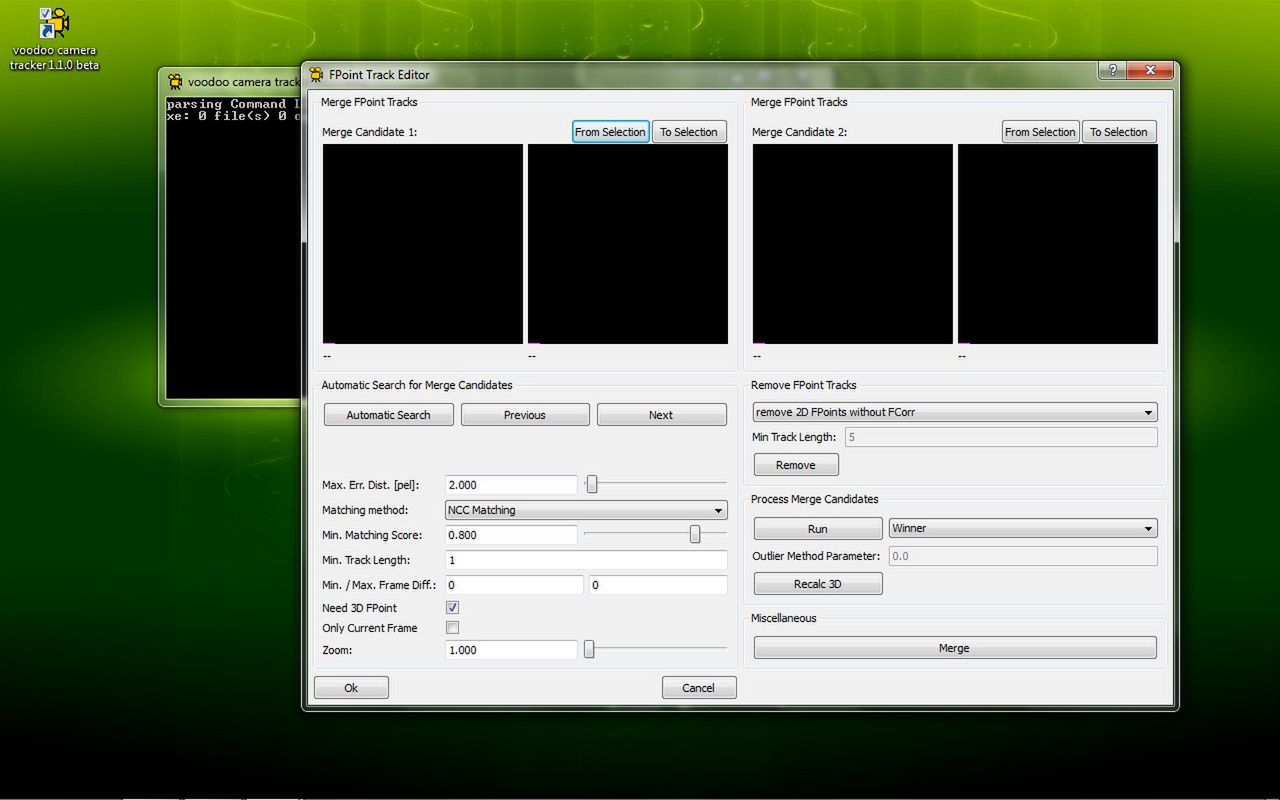This screenshot has height=800, width=1280.
Task: Close the FPoint Track Editor dialog
Action: [1150, 70]
